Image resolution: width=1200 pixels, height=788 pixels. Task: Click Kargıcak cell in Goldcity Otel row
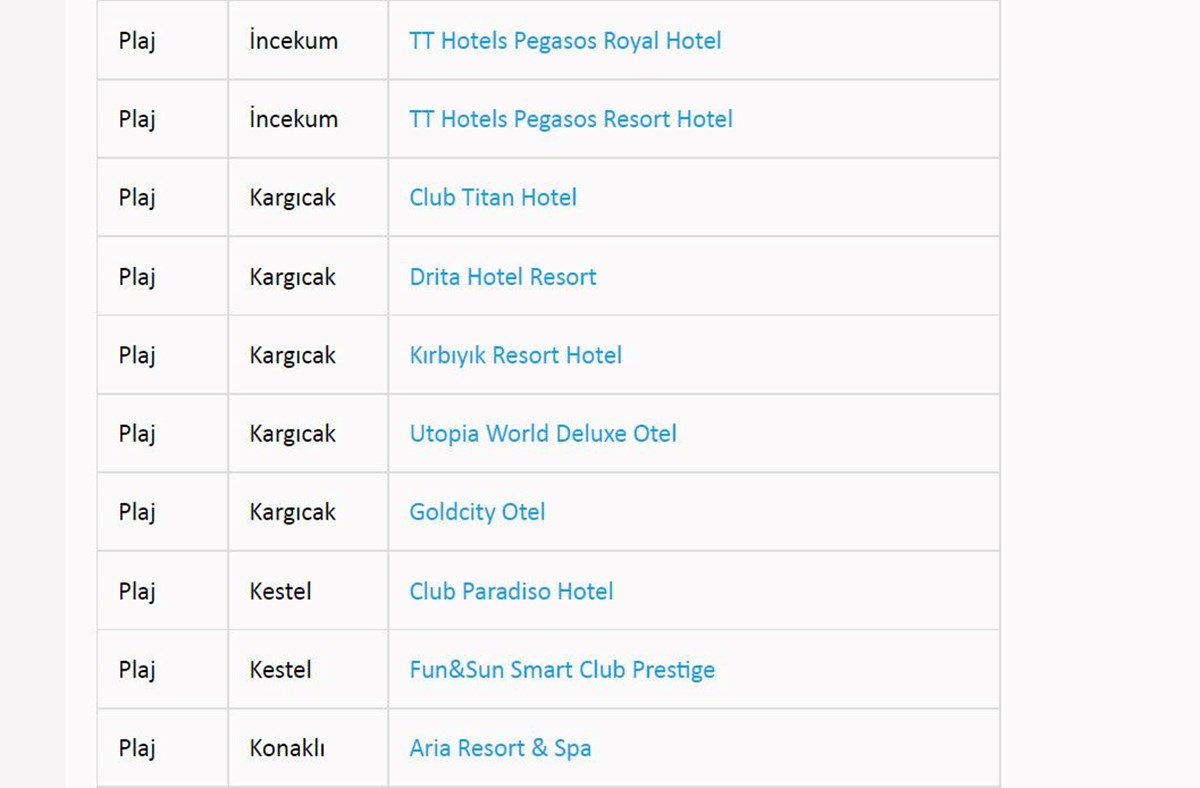pyautogui.click(x=308, y=512)
